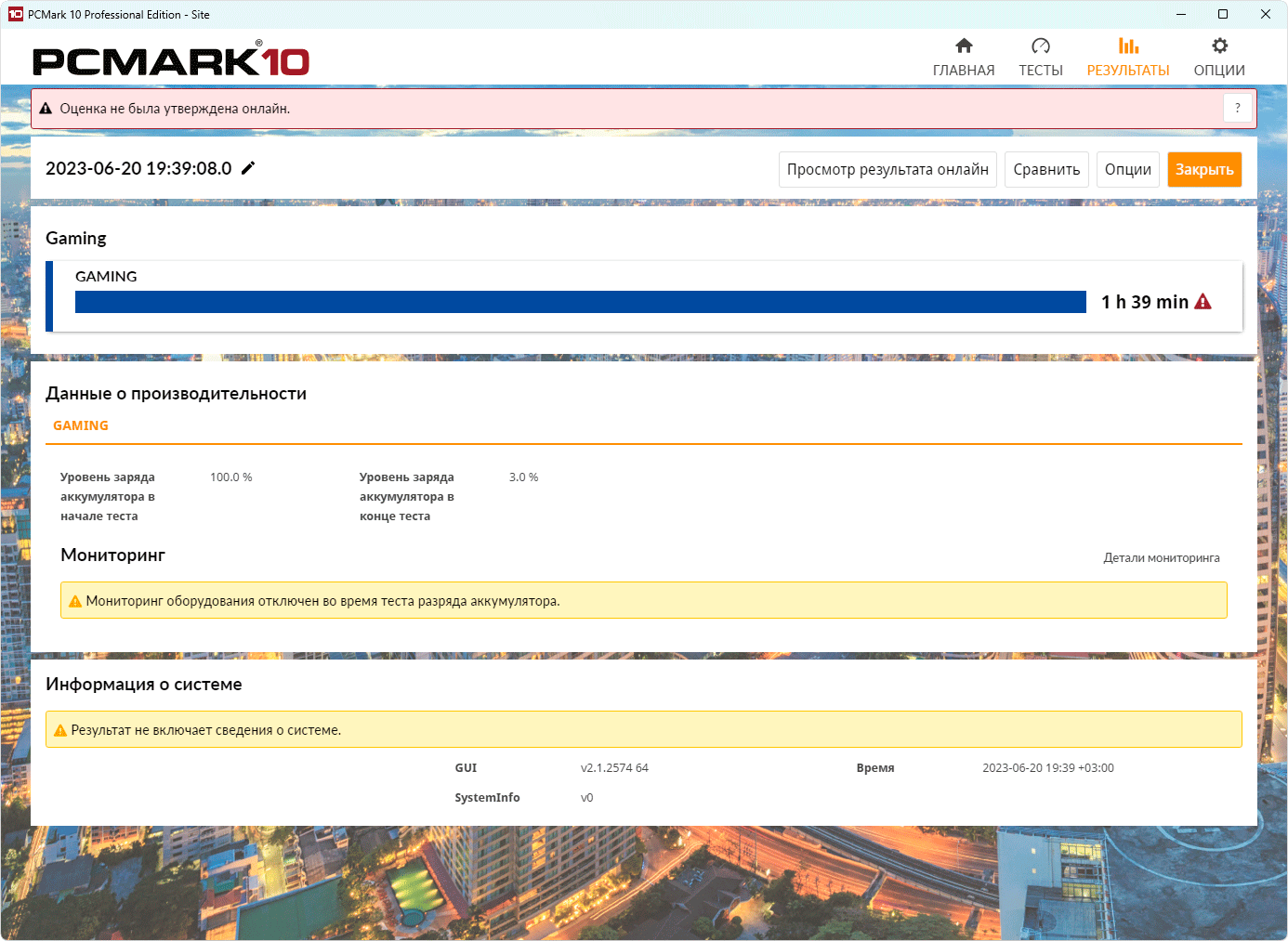Screen dimensions: 1288x941
Task: Click the Мониторинг оборудования отключен notice text
Action: [323, 601]
